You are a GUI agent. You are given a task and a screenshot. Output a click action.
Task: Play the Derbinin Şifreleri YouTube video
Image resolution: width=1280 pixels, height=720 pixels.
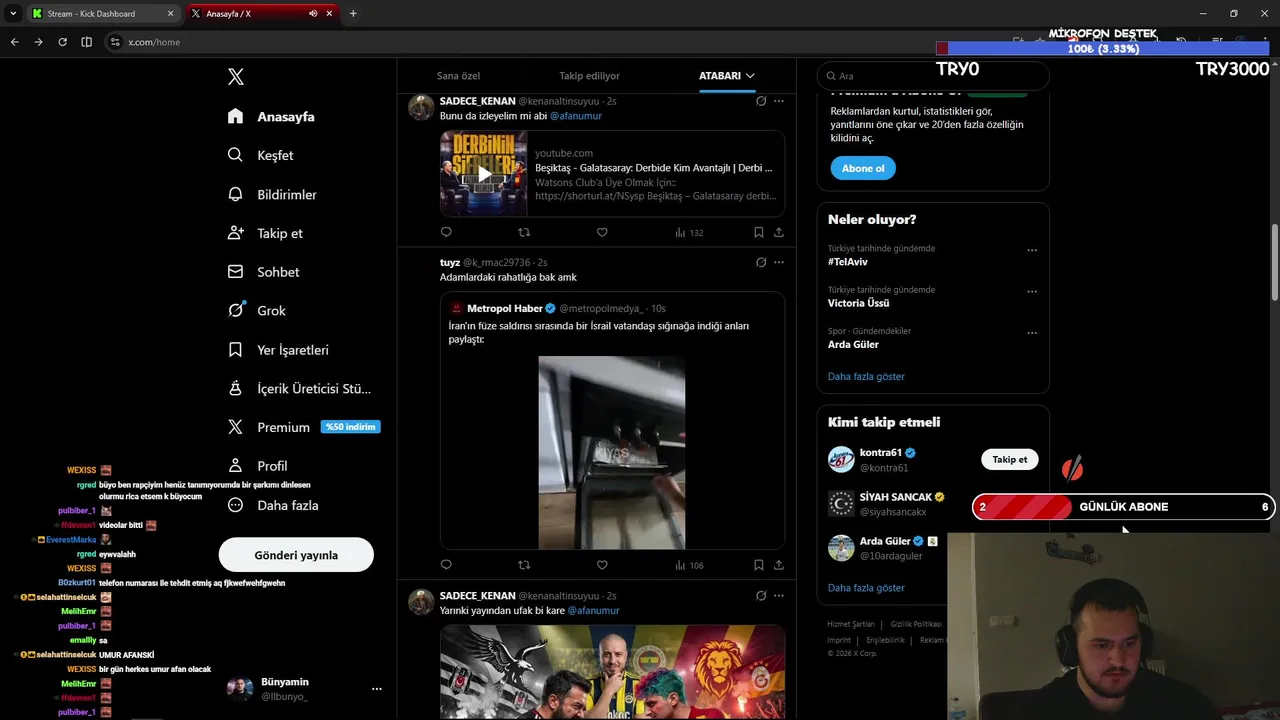tap(484, 174)
